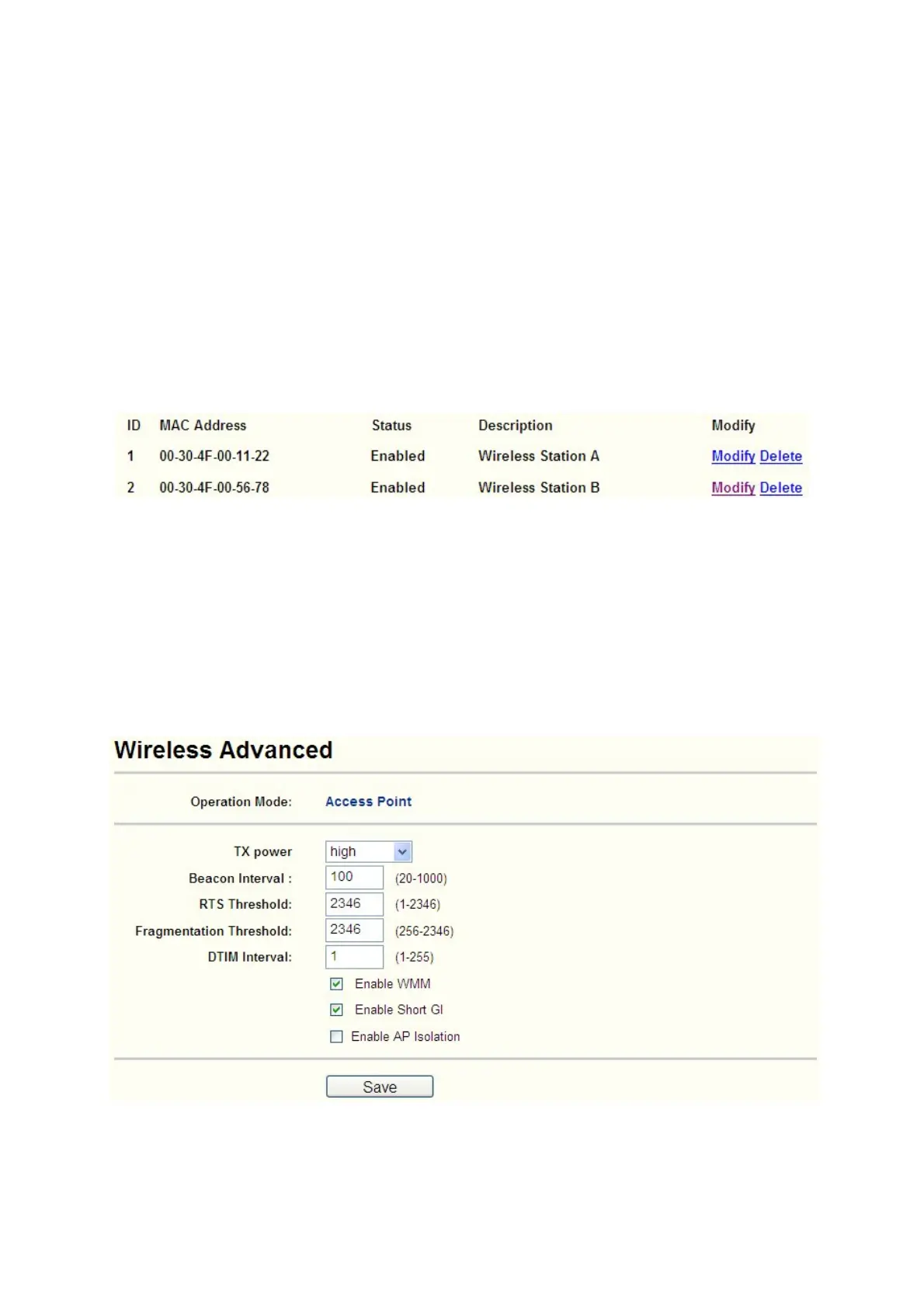Screen dimensions: 924x1308
Task: Click the Wireless Station B description
Action: [x=539, y=488]
